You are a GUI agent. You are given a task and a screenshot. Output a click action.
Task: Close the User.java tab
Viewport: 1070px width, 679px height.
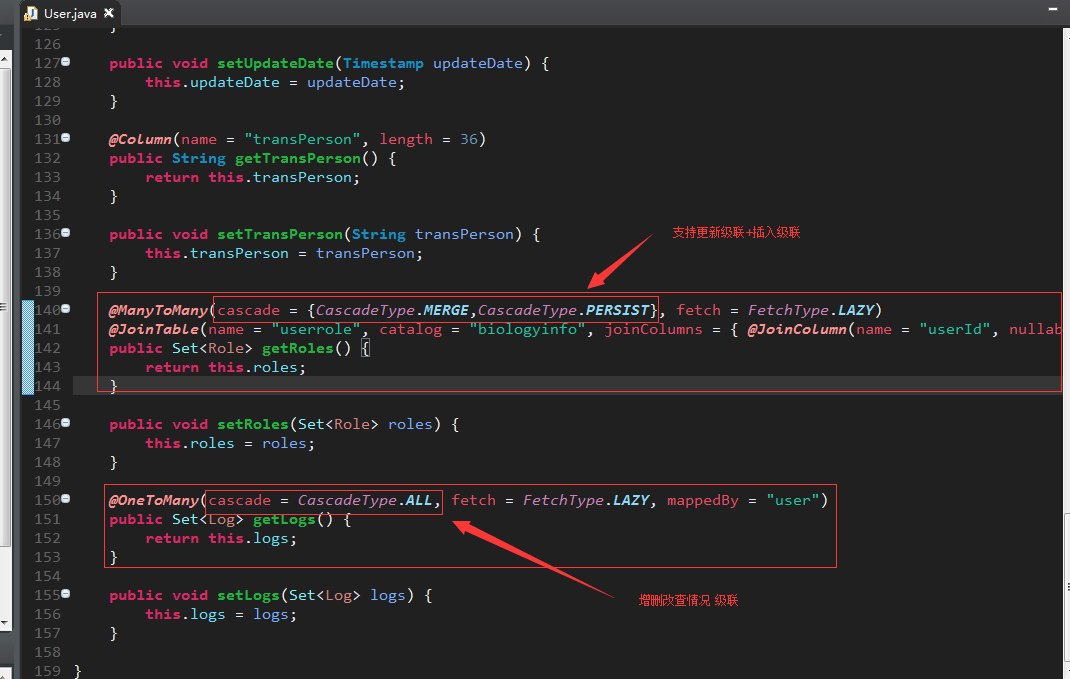(x=109, y=13)
